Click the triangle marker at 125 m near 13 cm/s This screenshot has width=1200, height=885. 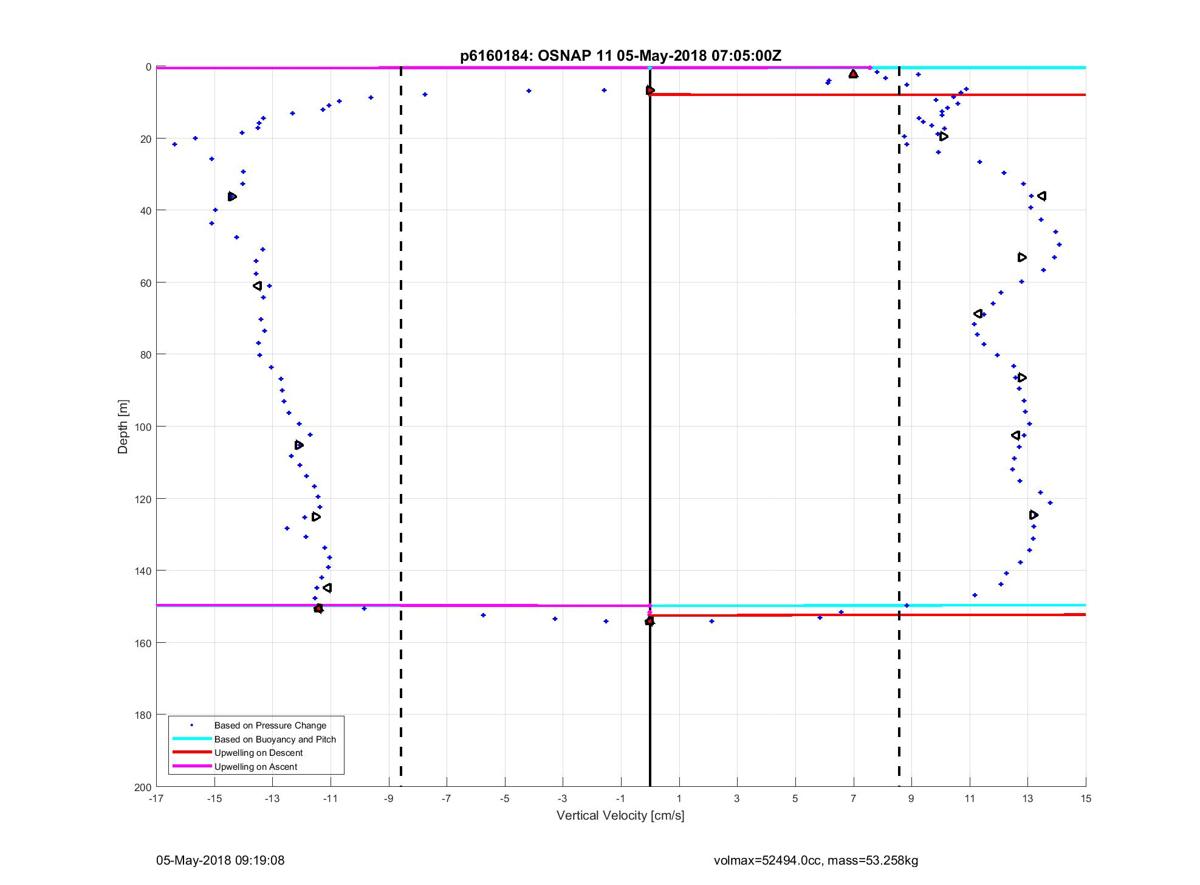1033,515
